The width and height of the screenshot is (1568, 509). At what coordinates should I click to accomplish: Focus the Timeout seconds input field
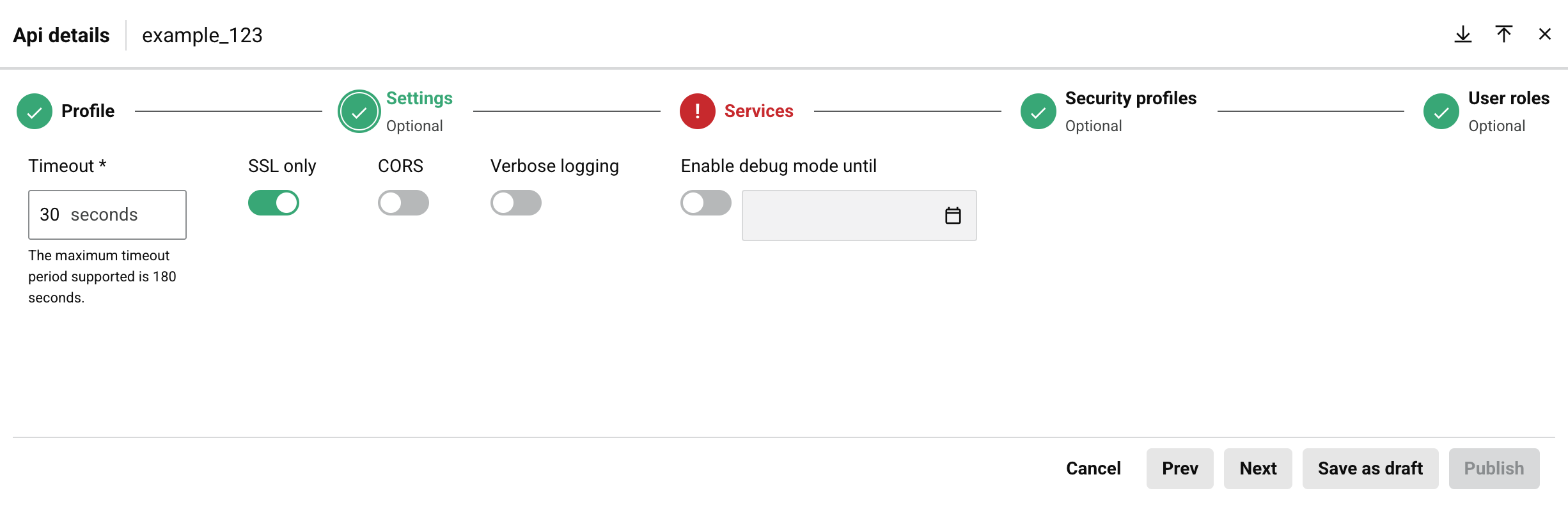[x=107, y=215]
